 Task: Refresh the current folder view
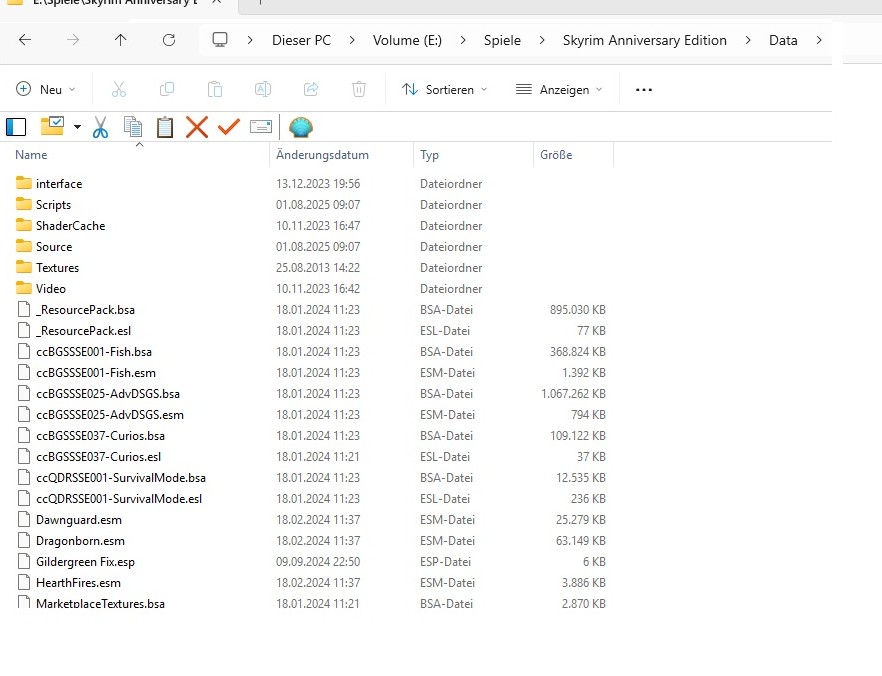point(169,40)
